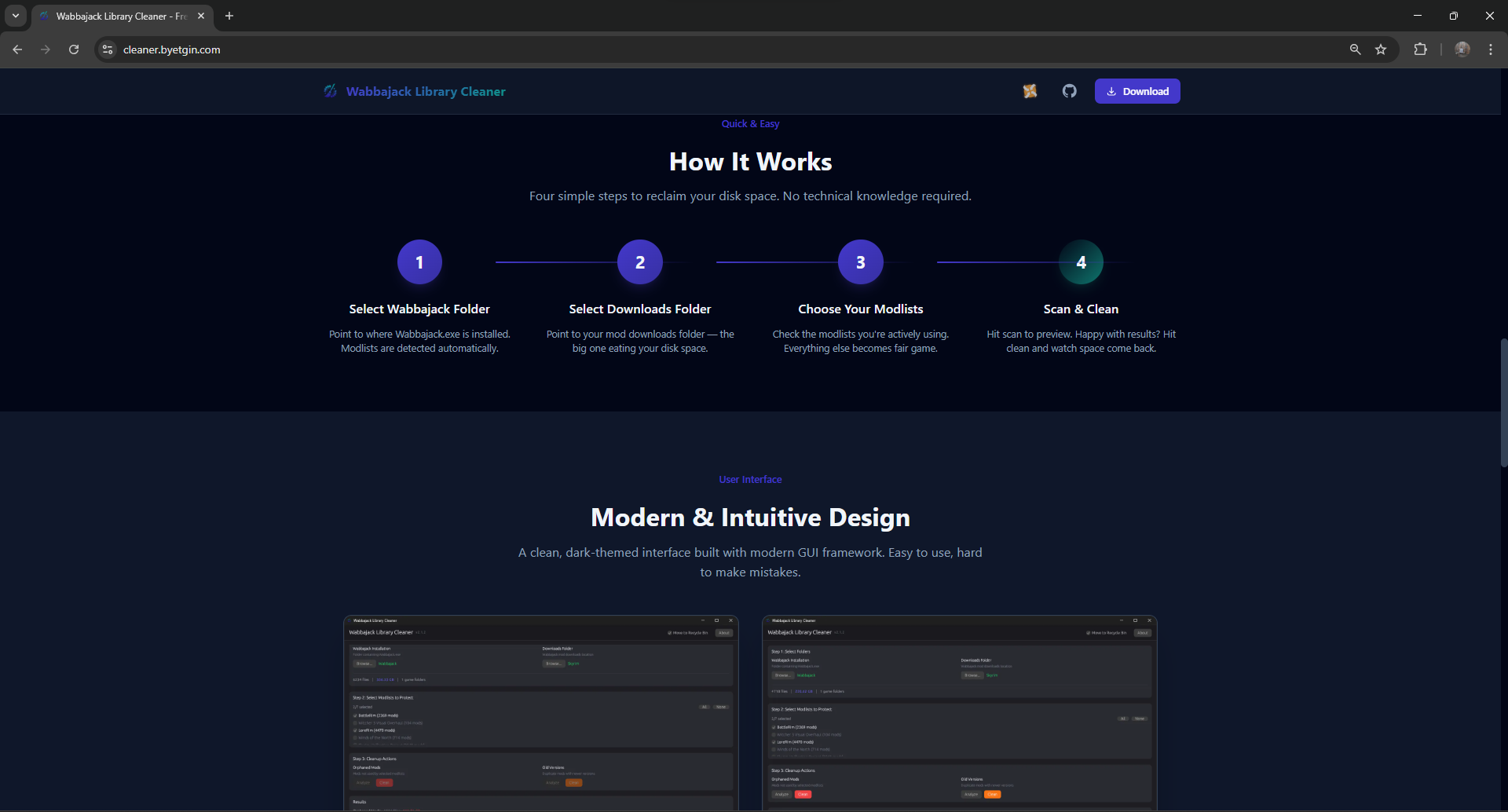Click the page vertical scrollbar thumb
The height and width of the screenshot is (812, 1508).
coord(1503,402)
